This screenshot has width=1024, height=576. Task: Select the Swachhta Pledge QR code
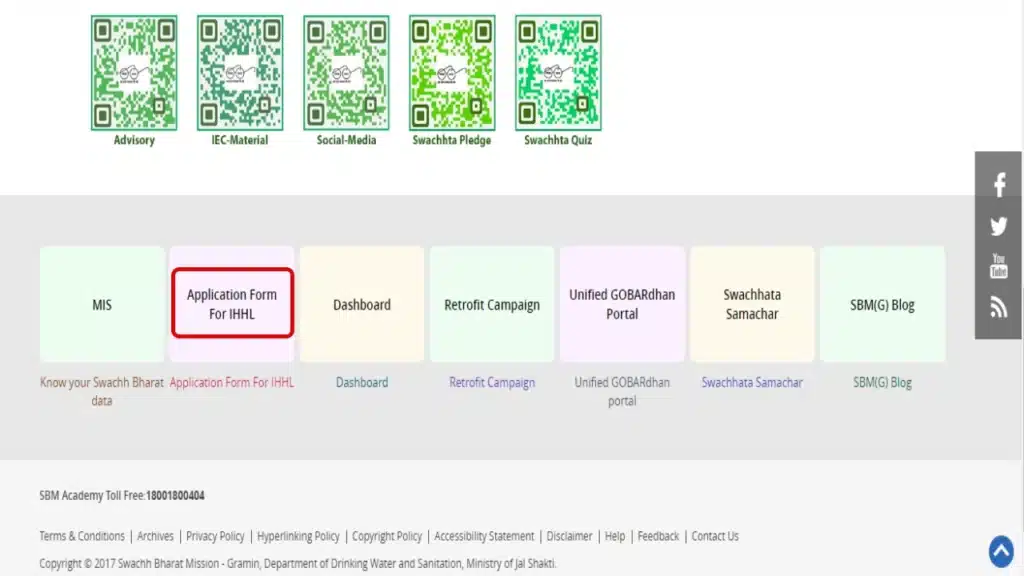click(x=452, y=72)
